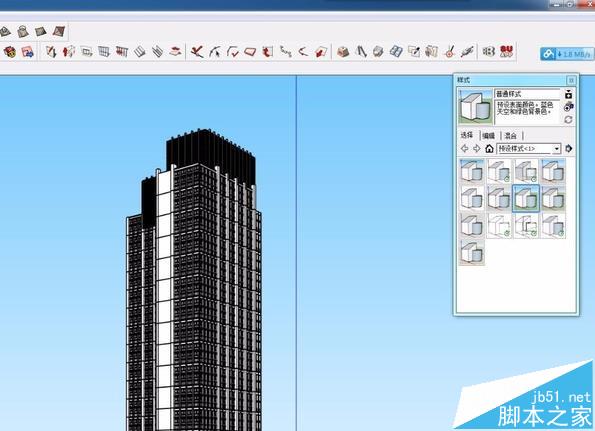Open the details arrow menu beside style dropdown
Image resolution: width=595 pixels, height=431 pixels.
pos(568,149)
